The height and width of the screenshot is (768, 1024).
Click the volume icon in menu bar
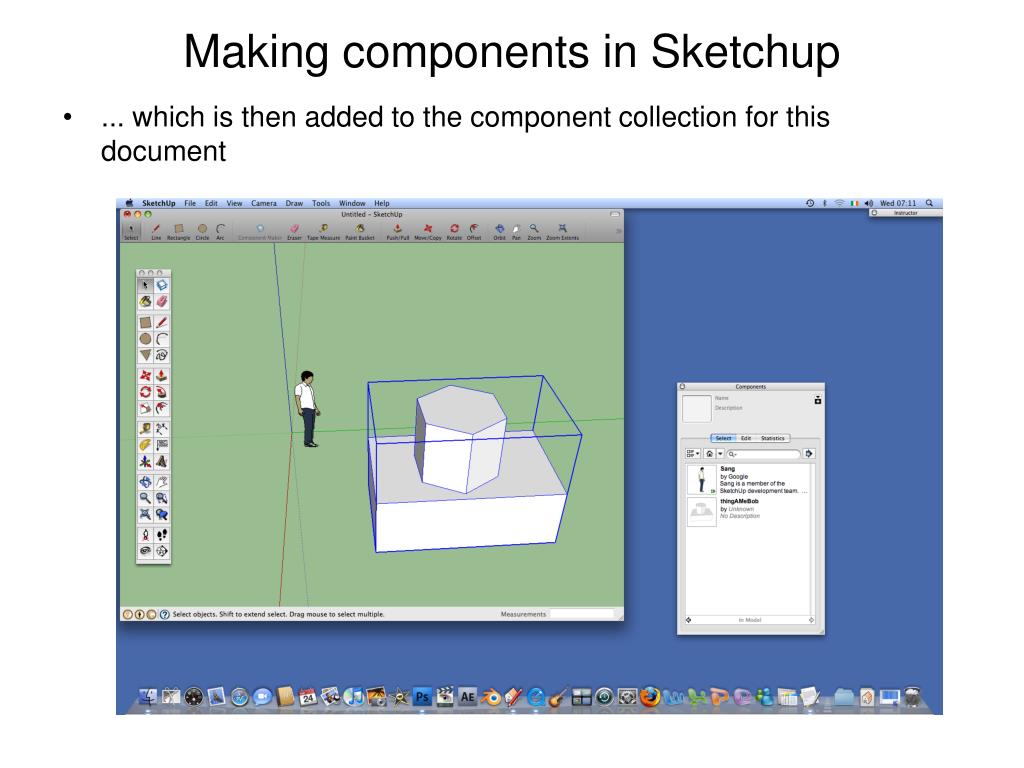869,203
